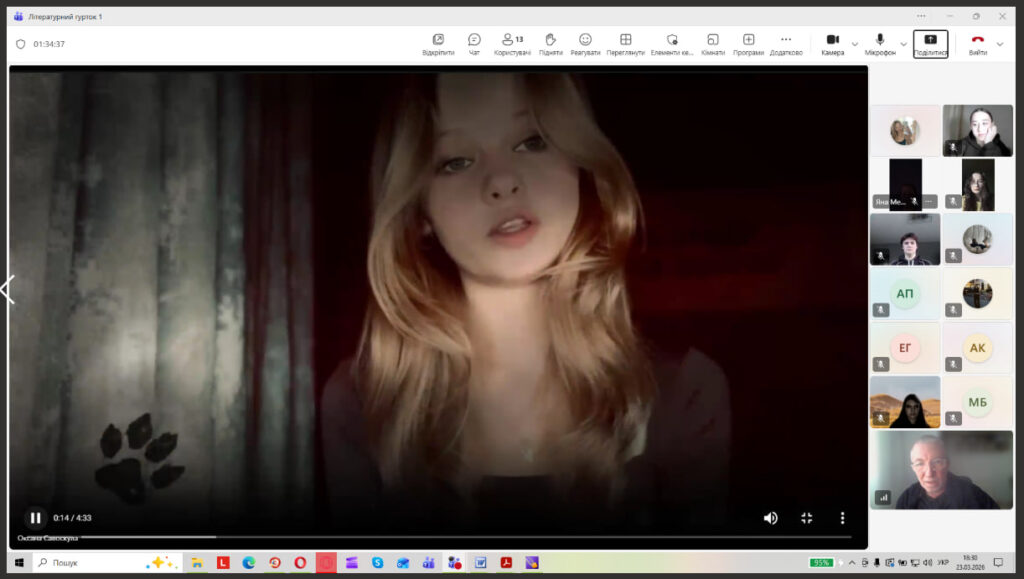Image resolution: width=1024 pixels, height=579 pixels.
Task: Open the Реагувати reactions icon
Action: click(585, 40)
